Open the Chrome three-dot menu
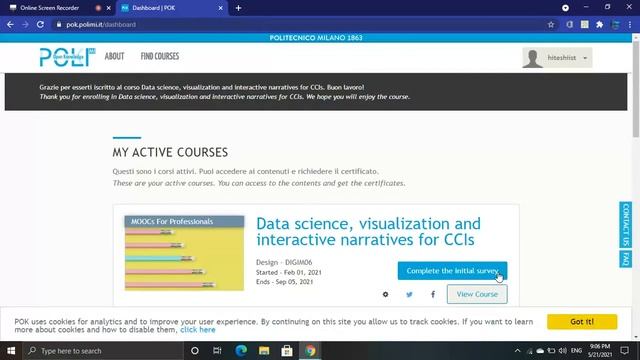 click(x=630, y=24)
